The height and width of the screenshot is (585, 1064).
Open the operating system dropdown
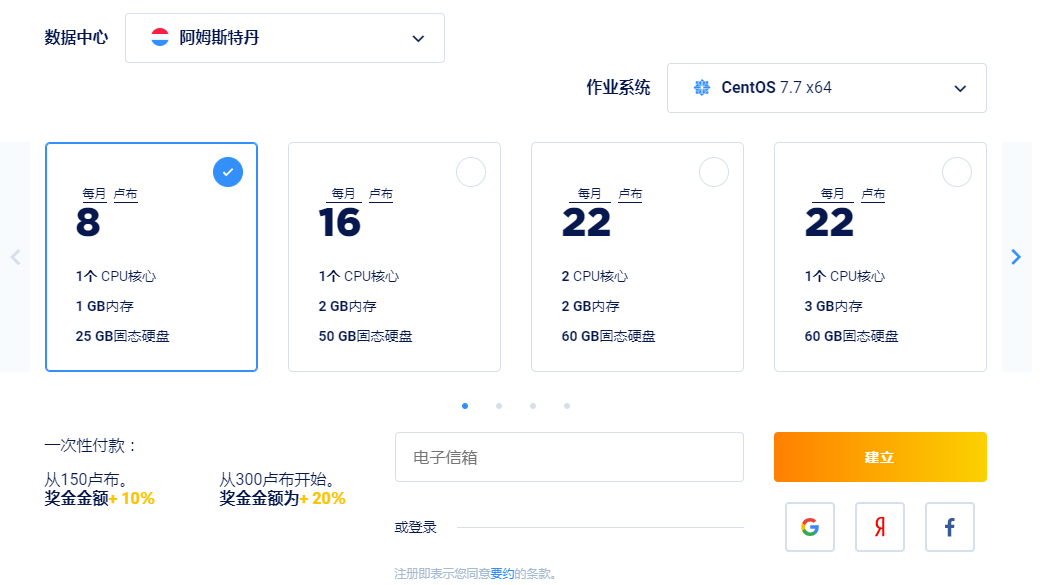826,88
